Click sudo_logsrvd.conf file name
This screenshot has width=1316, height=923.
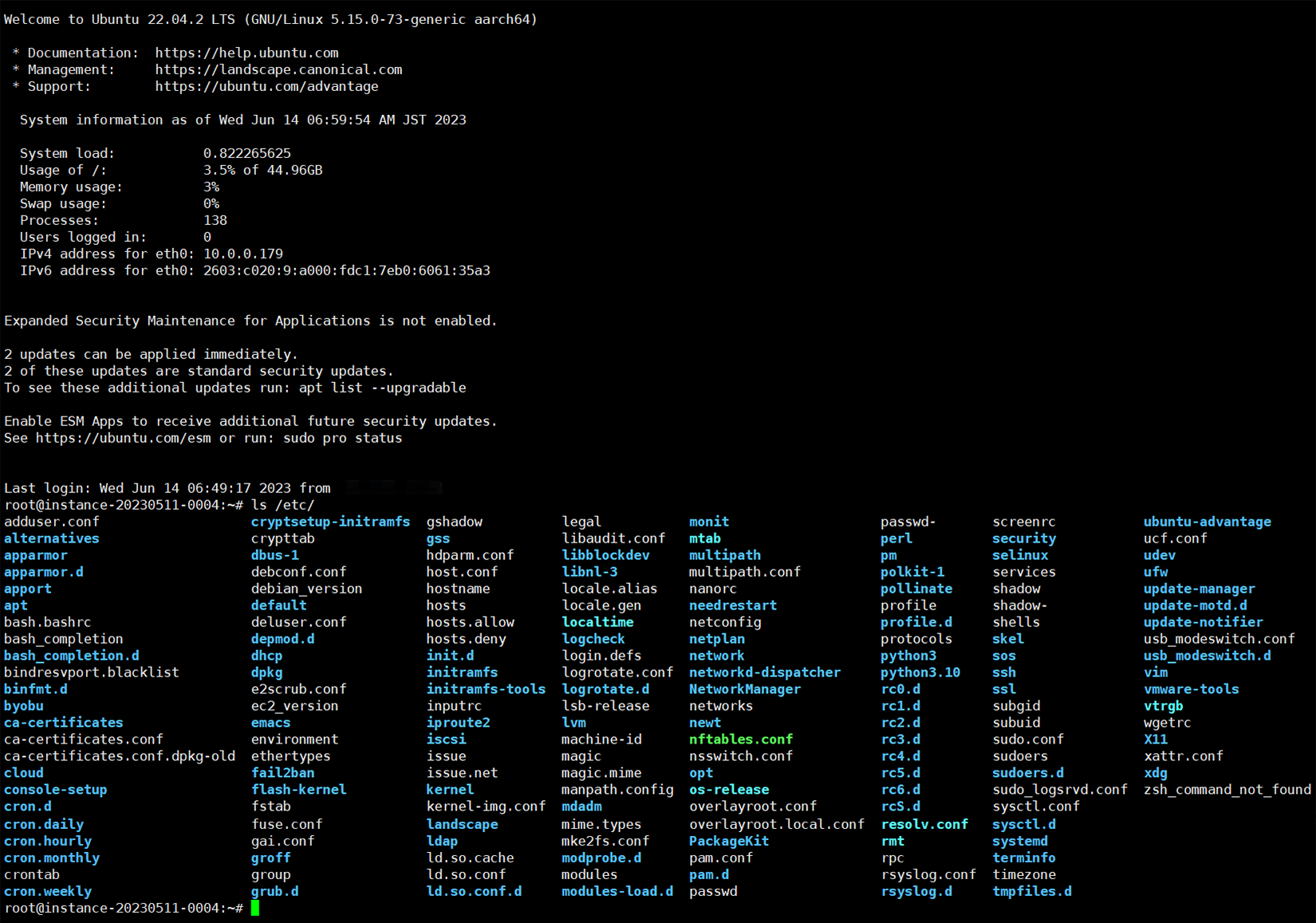(1060, 790)
